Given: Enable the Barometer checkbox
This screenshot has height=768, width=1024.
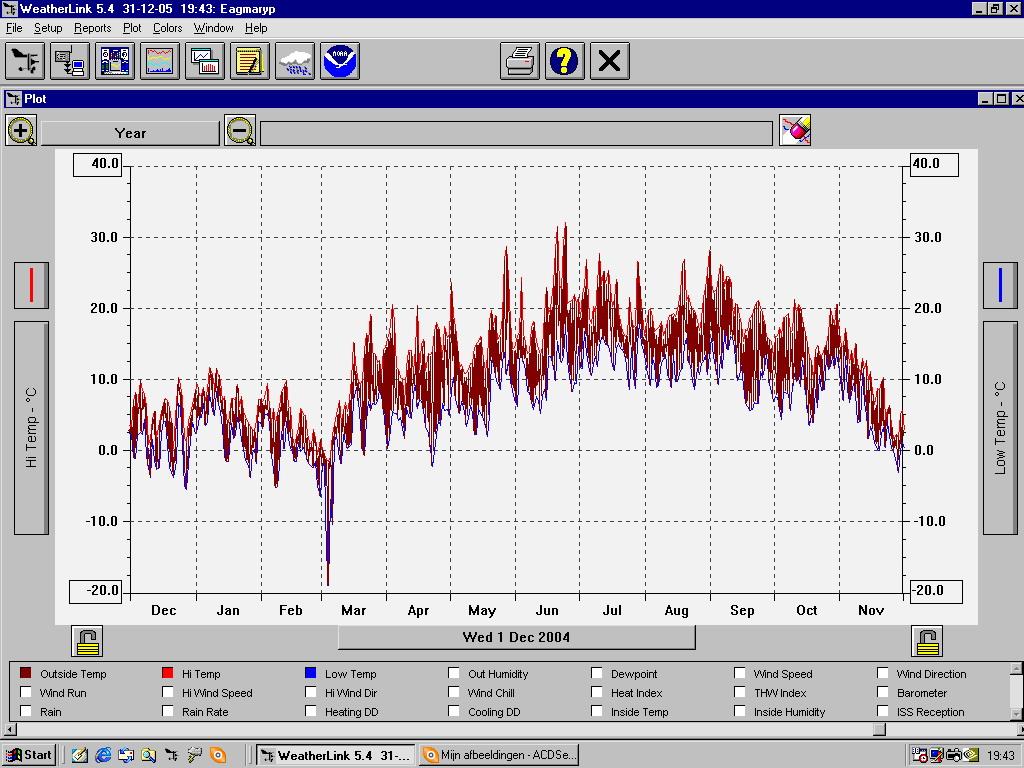Looking at the screenshot, I should 883,692.
